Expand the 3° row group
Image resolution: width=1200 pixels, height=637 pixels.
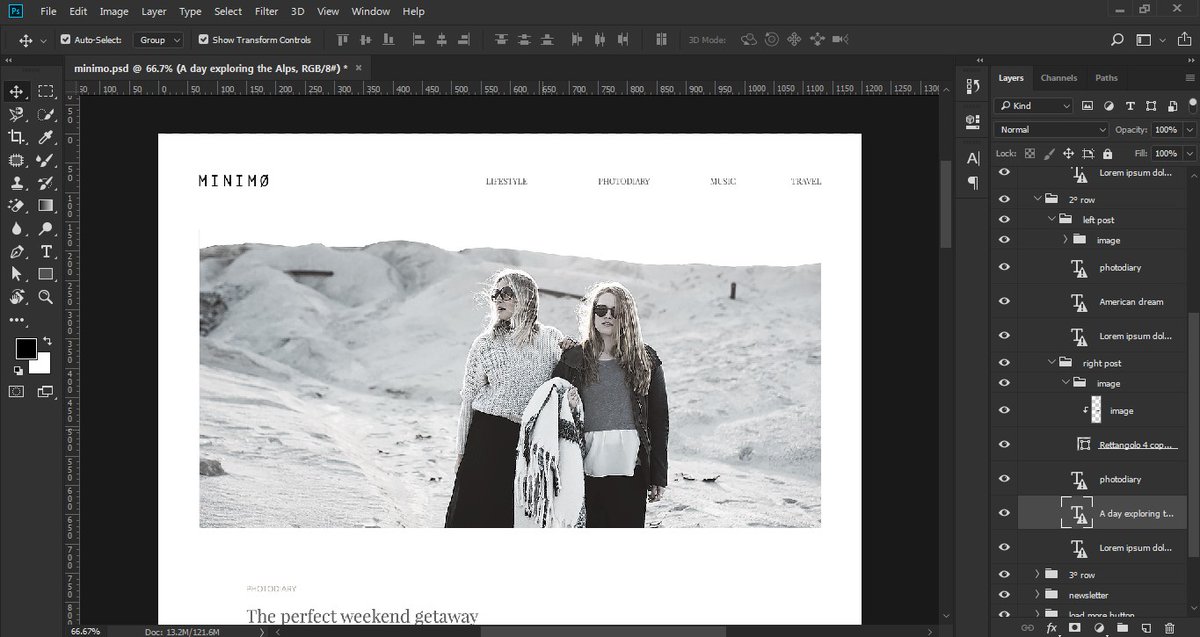pyautogui.click(x=1037, y=574)
